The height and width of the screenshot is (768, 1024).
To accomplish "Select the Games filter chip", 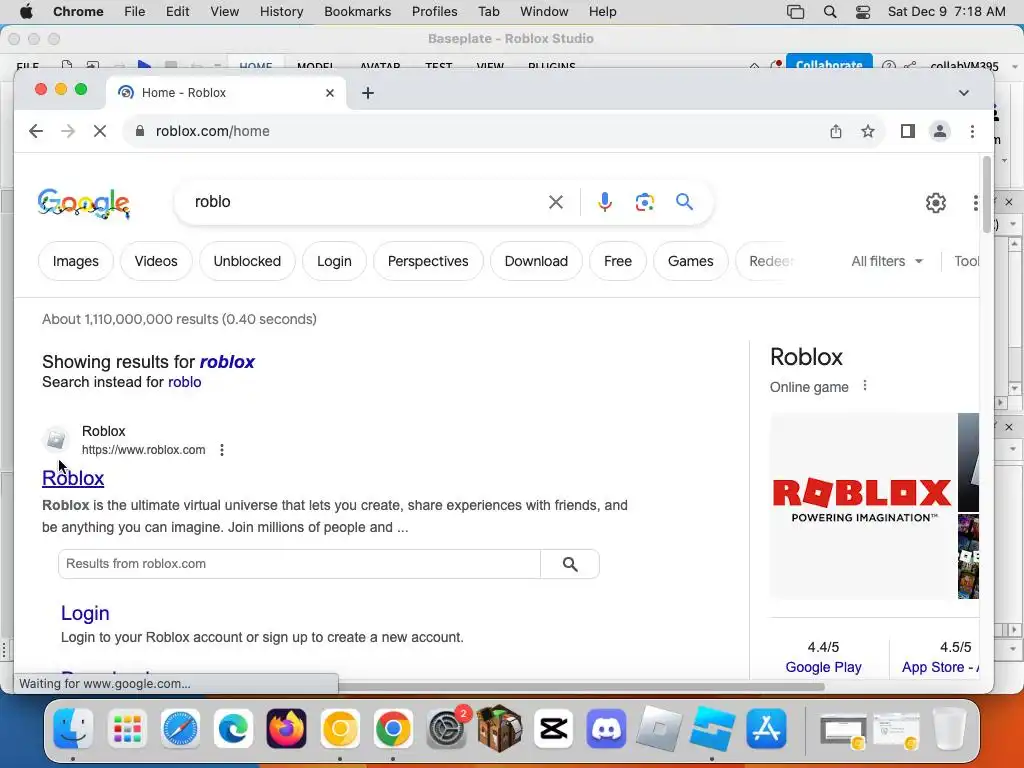I will [x=690, y=261].
